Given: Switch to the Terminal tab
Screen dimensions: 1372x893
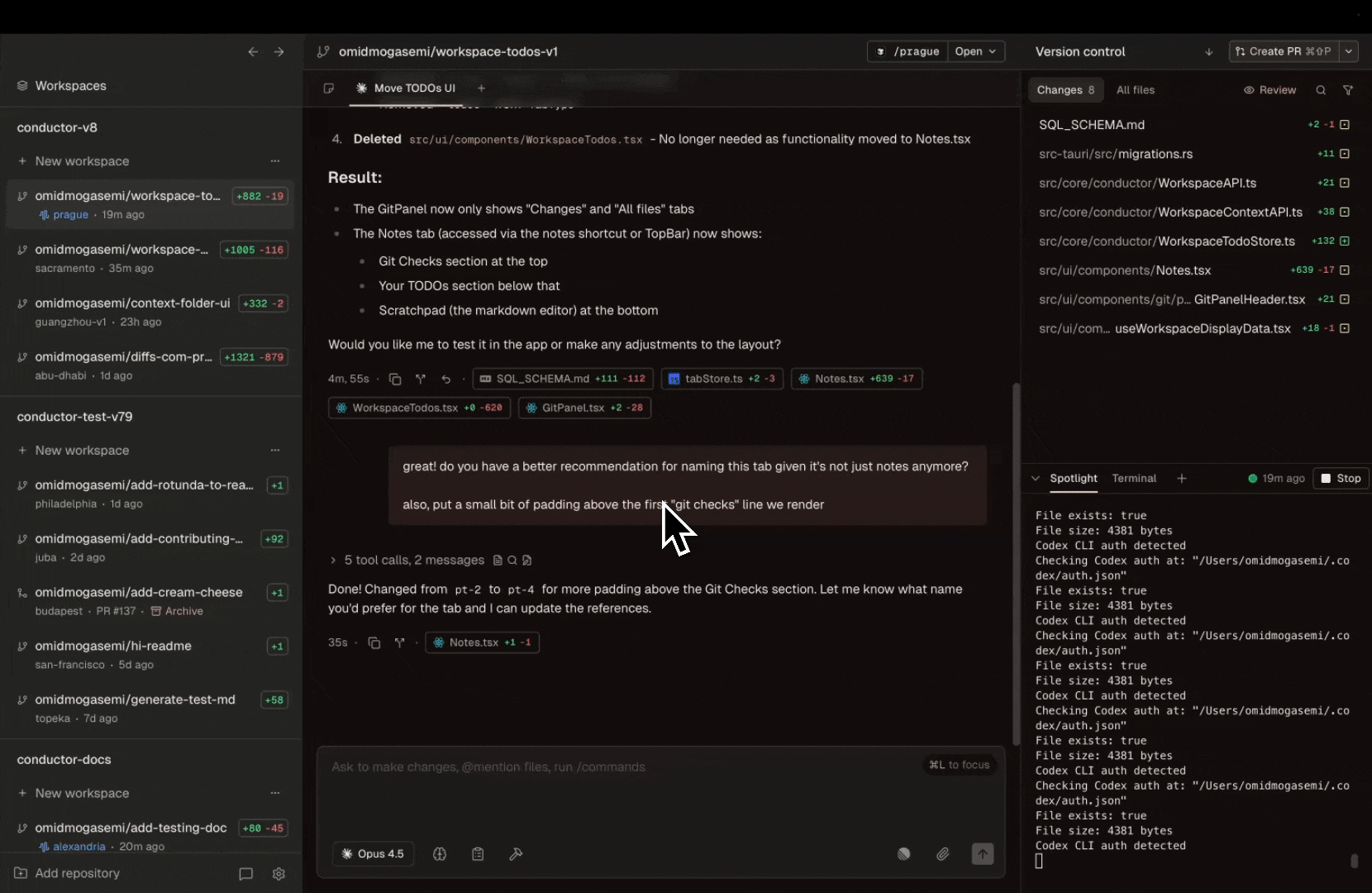Looking at the screenshot, I should click(1134, 478).
